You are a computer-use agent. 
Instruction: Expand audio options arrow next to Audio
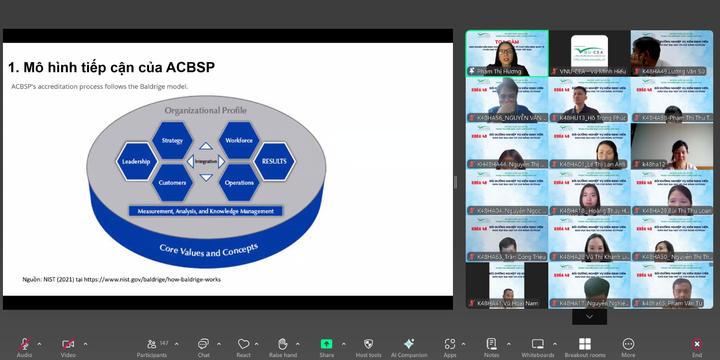click(x=39, y=344)
